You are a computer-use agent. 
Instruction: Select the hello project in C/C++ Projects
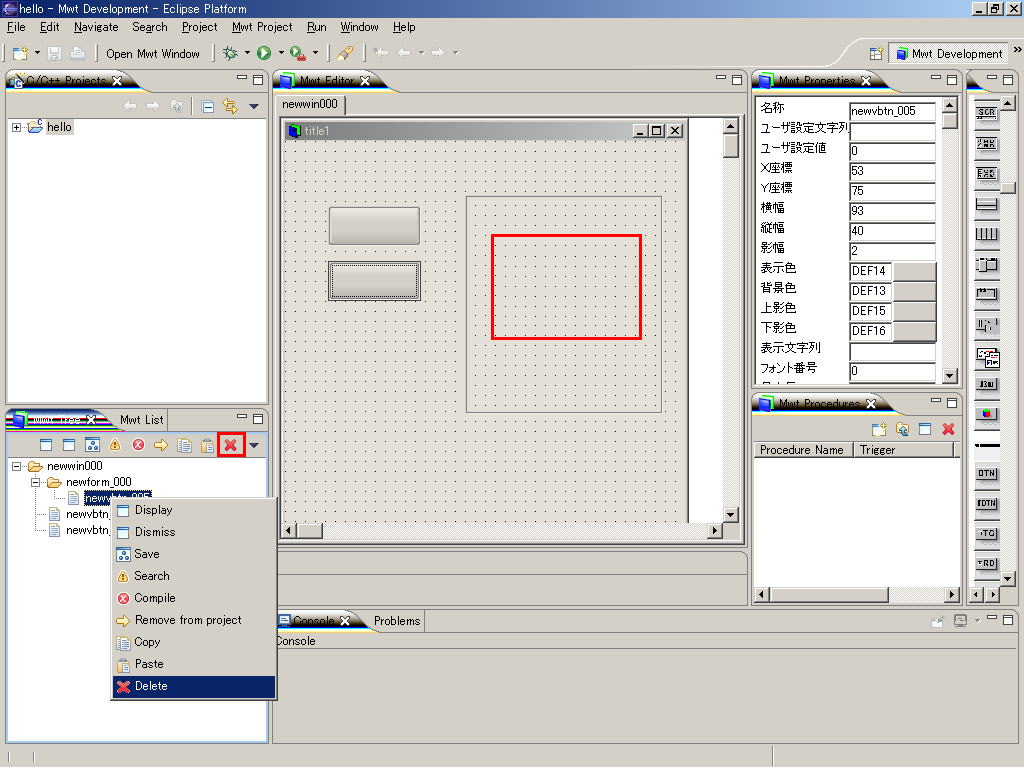pyautogui.click(x=59, y=127)
